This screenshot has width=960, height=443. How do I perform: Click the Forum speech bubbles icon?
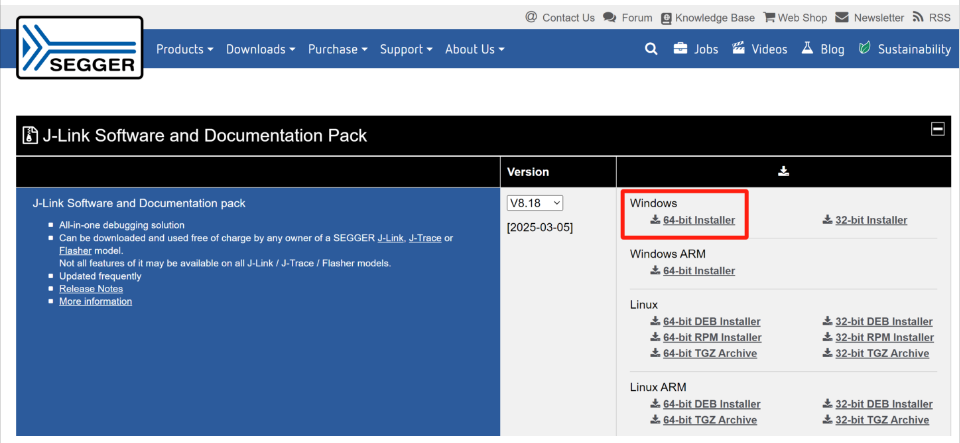609,17
